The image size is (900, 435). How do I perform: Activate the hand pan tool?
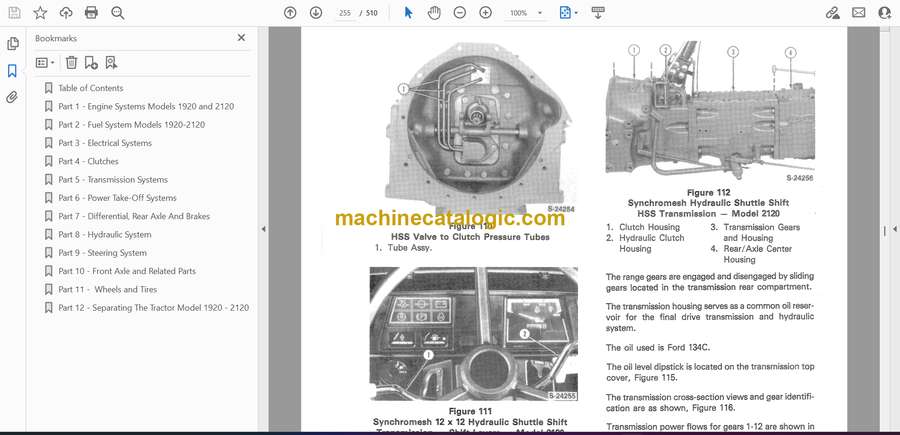point(434,13)
